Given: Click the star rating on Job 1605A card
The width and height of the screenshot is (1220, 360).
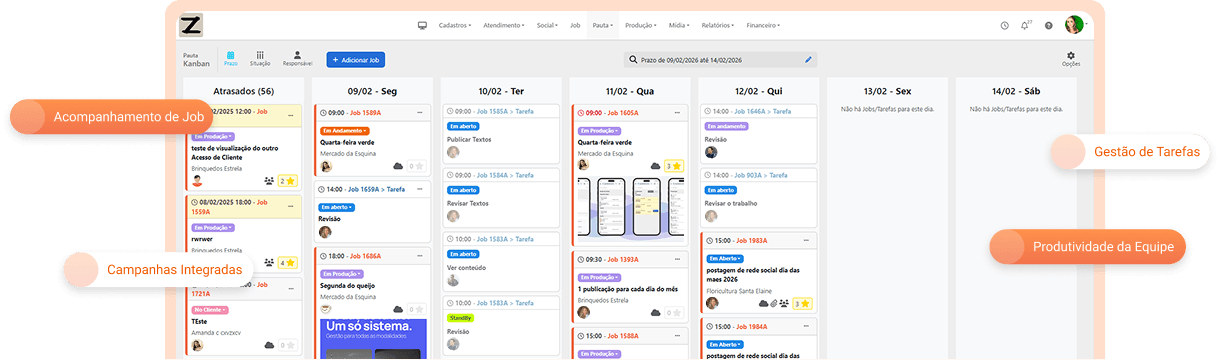Looking at the screenshot, I should 673,166.
